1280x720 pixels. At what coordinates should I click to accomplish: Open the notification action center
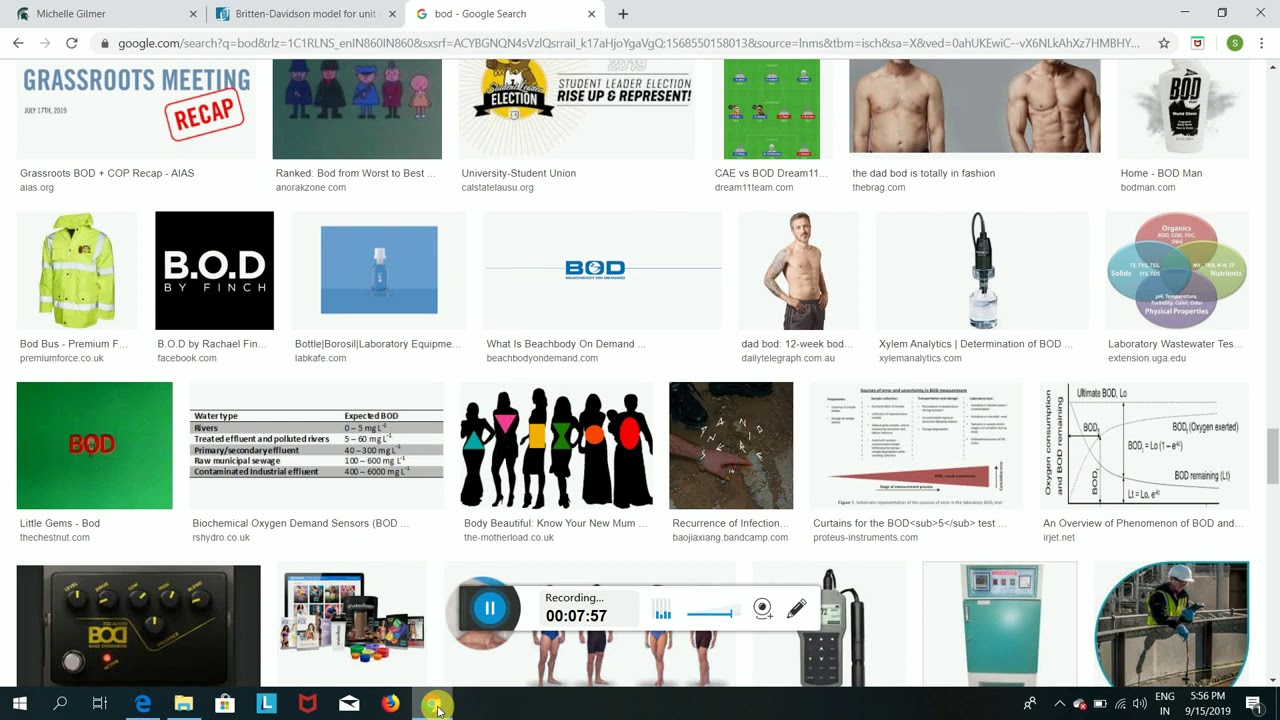click(x=1253, y=704)
